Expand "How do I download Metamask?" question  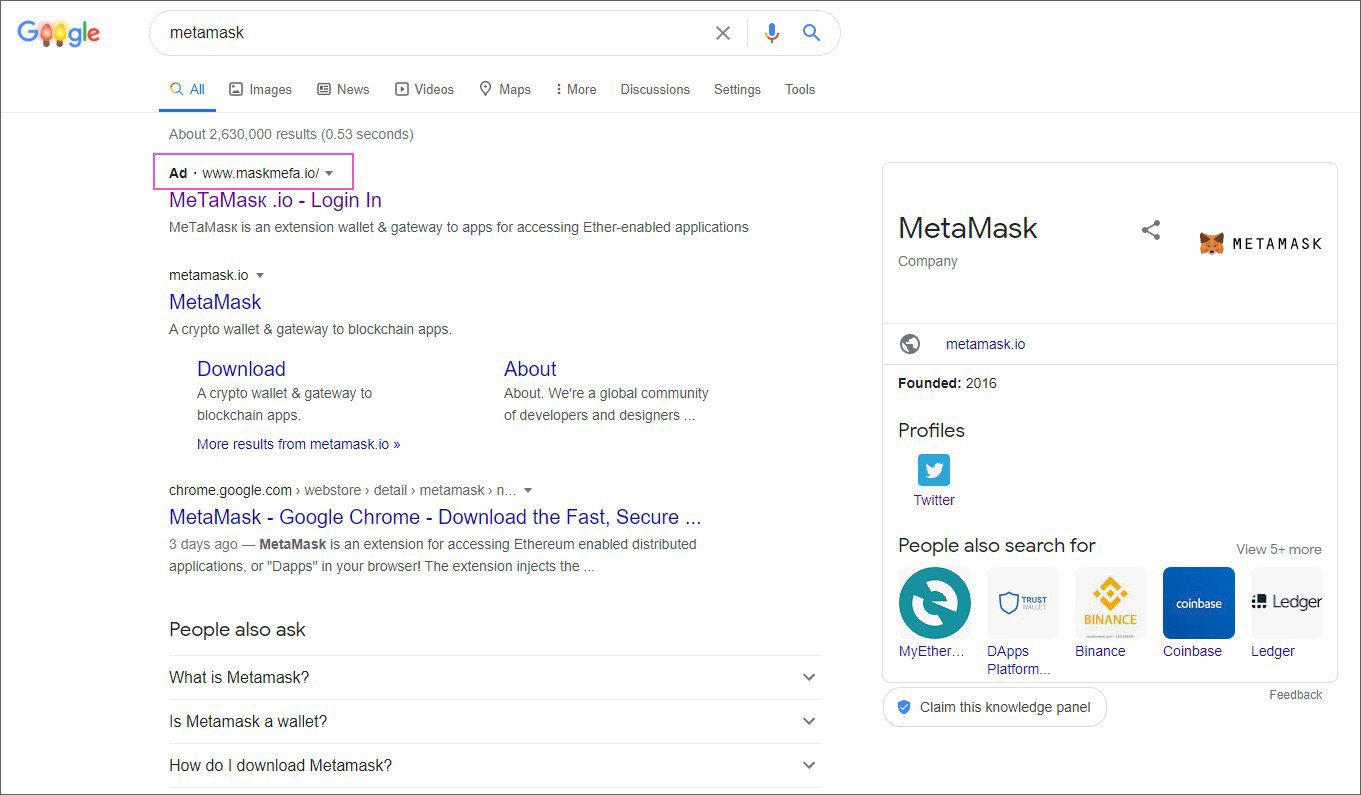click(495, 765)
